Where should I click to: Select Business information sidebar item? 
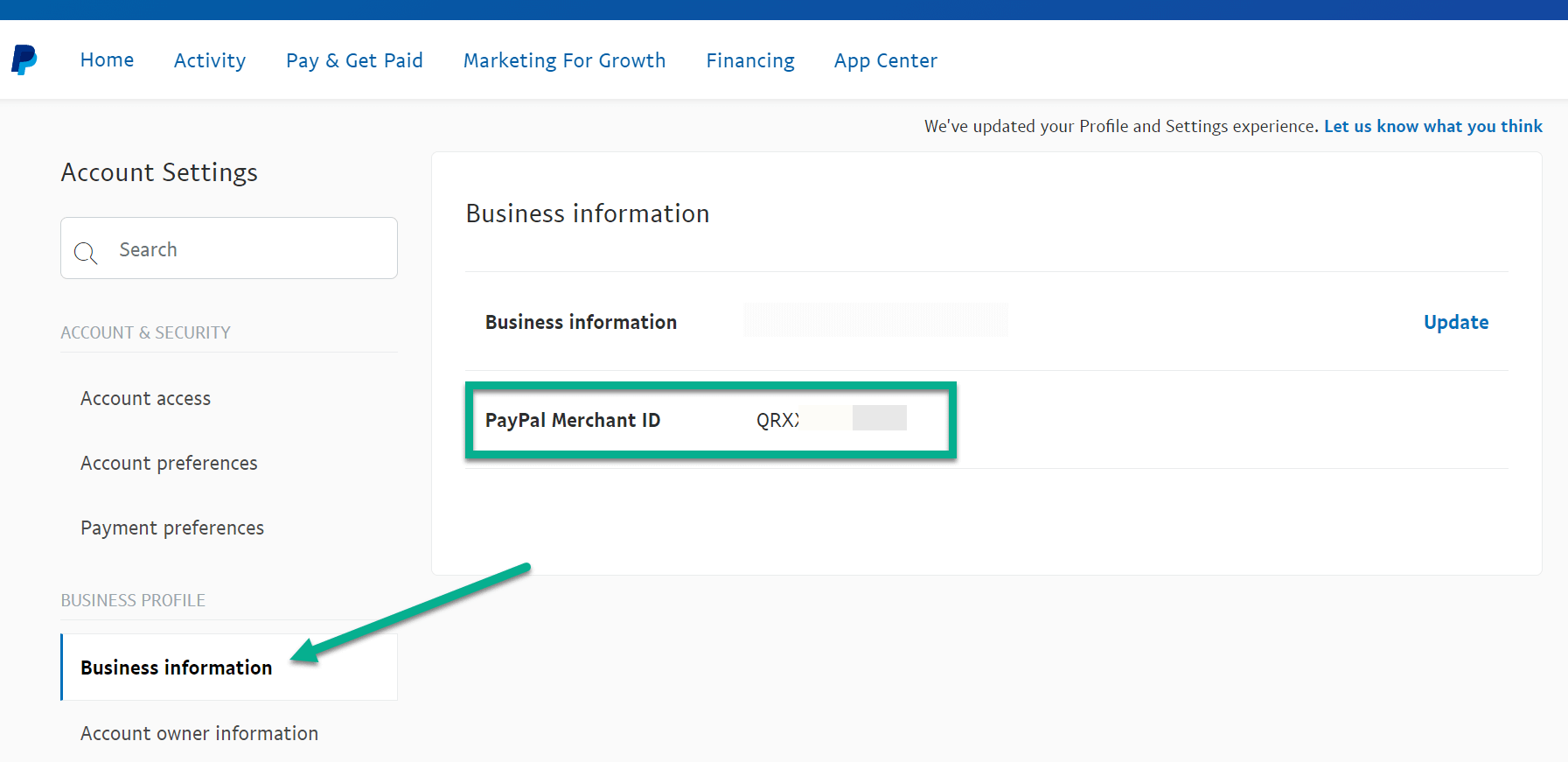point(176,668)
